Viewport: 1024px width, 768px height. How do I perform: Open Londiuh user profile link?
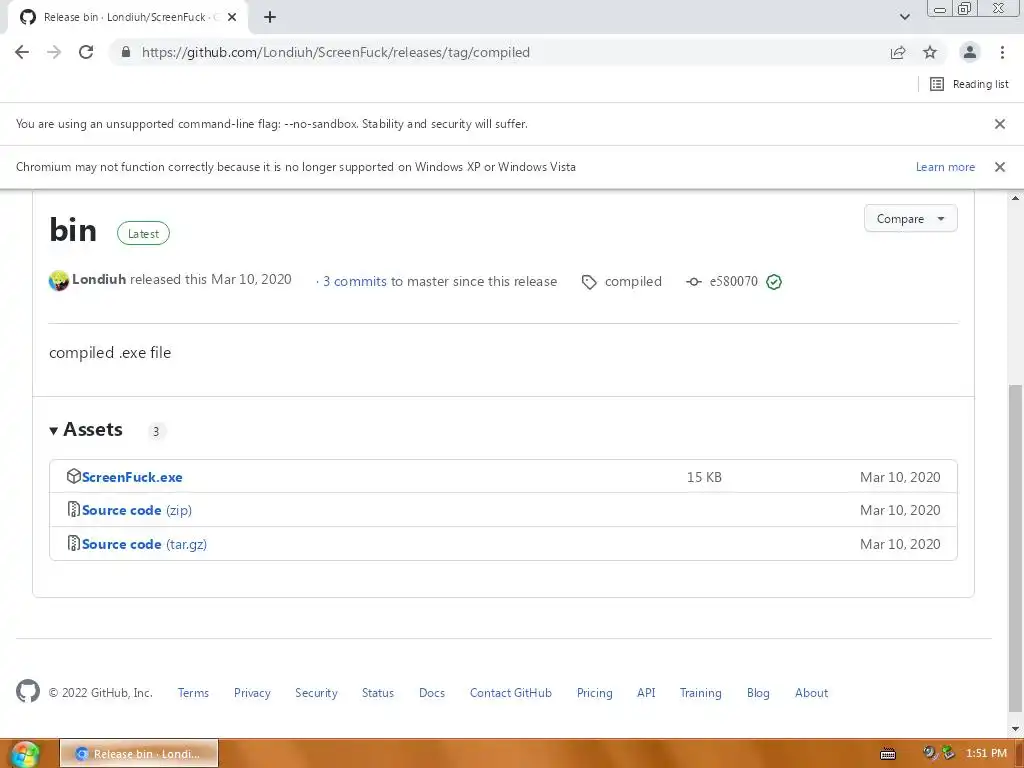[x=99, y=280]
